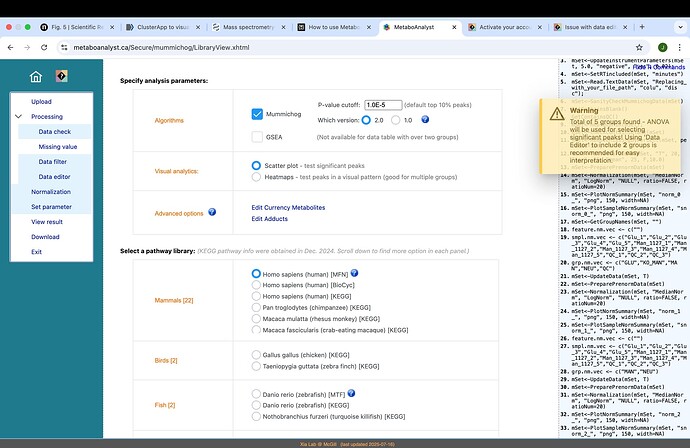Screen dimensions: 690x448
Task: Open the Data filter step
Action: [x=52, y=162]
